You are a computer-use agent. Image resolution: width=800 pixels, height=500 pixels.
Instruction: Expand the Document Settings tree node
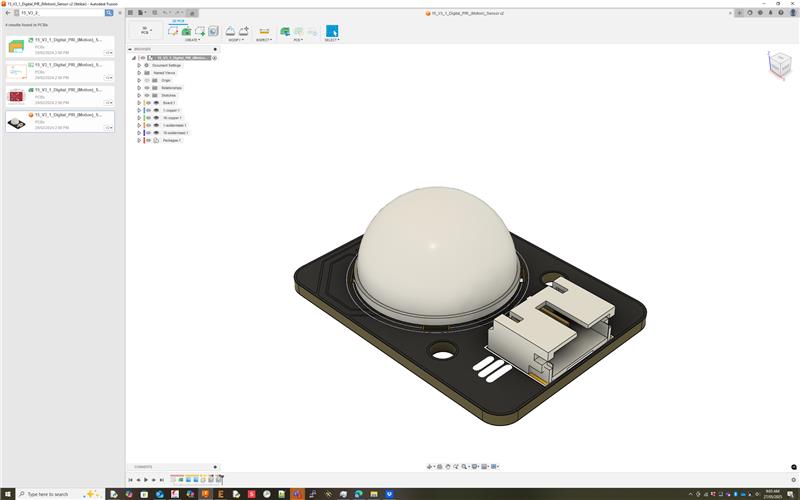139,65
